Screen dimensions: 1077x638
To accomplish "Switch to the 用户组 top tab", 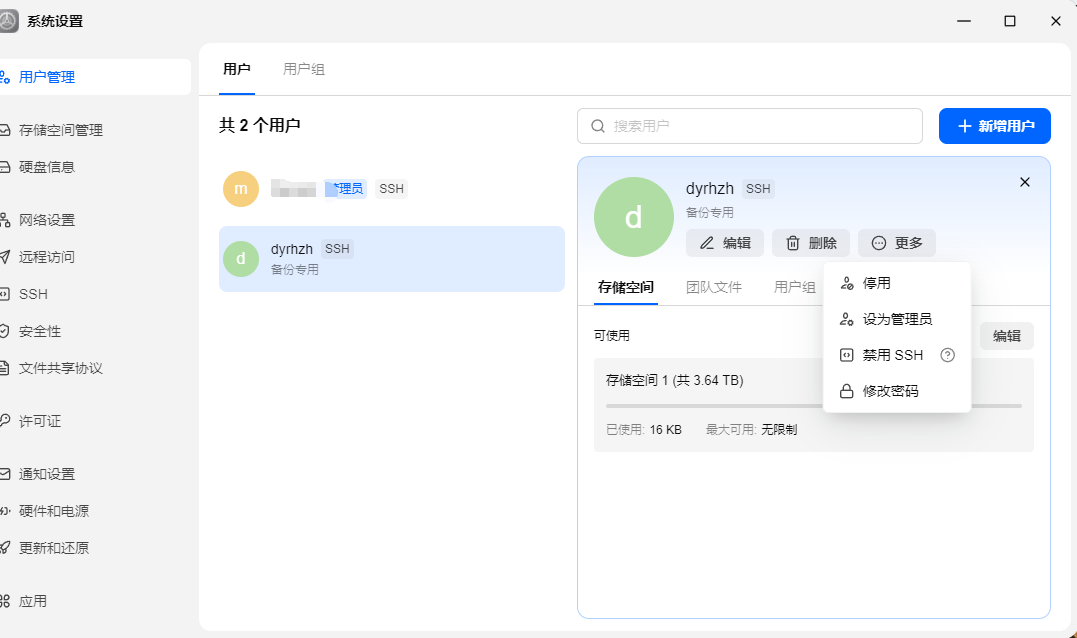I will click(x=304, y=69).
